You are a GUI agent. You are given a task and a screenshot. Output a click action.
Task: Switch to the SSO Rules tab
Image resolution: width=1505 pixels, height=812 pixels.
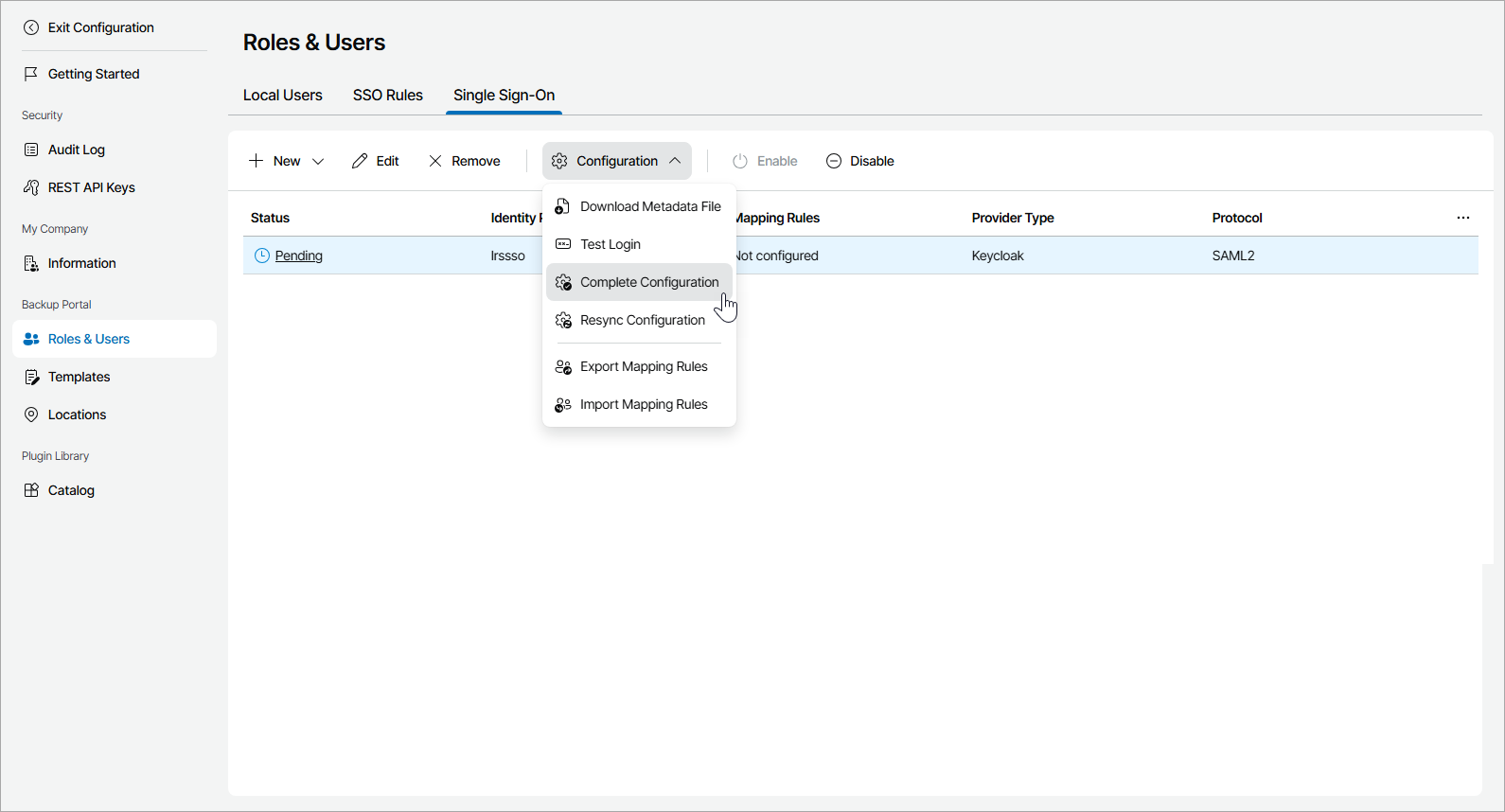tap(388, 95)
